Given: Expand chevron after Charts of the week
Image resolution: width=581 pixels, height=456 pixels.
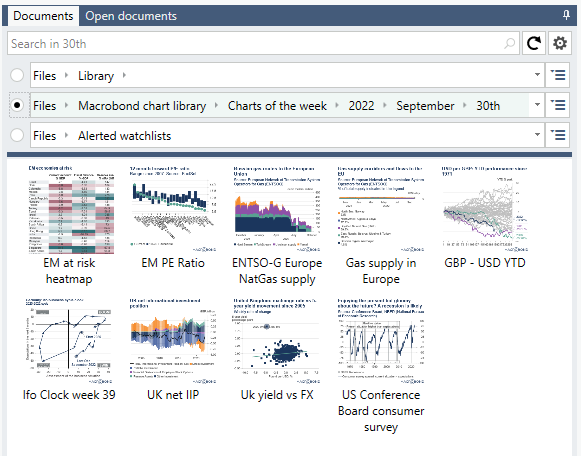Looking at the screenshot, I should pos(337,105).
